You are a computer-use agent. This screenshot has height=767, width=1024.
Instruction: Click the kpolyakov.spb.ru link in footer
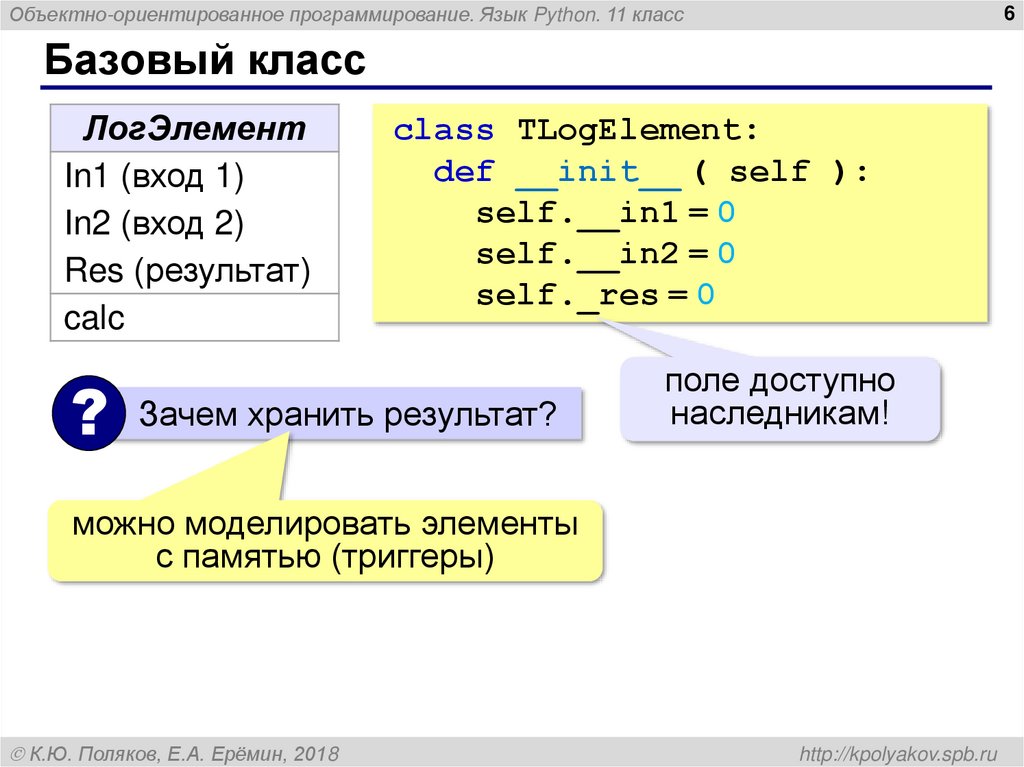click(899, 753)
